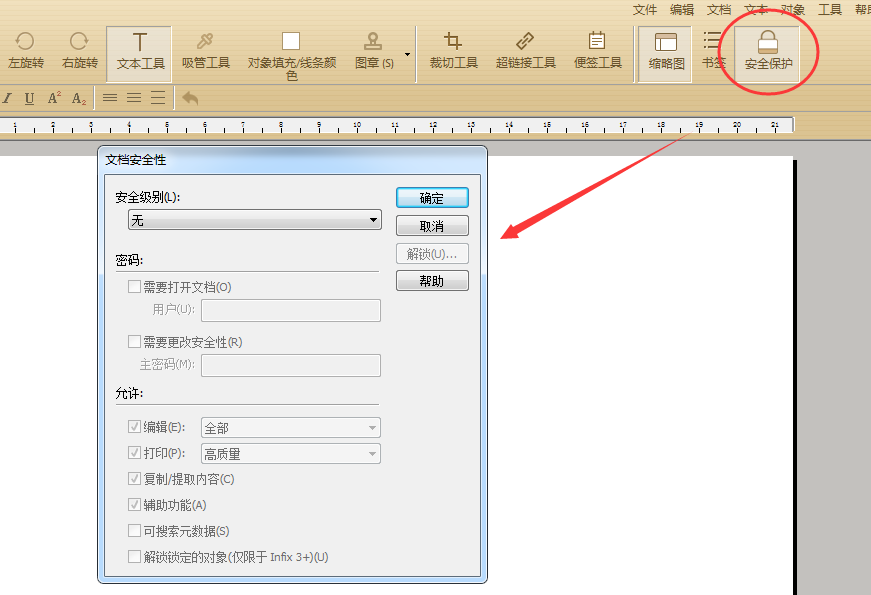Select the 文本工具 text tool
This screenshot has width=871, height=595.
click(140, 53)
